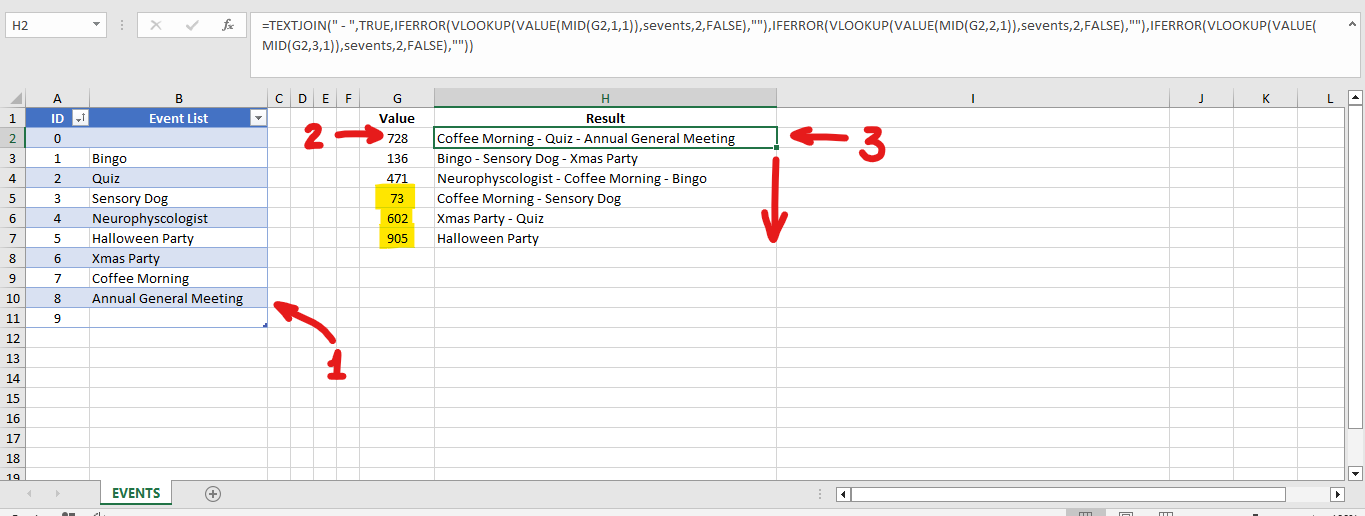
Task: Confirm formula with the checkmark icon
Action: (x=192, y=25)
